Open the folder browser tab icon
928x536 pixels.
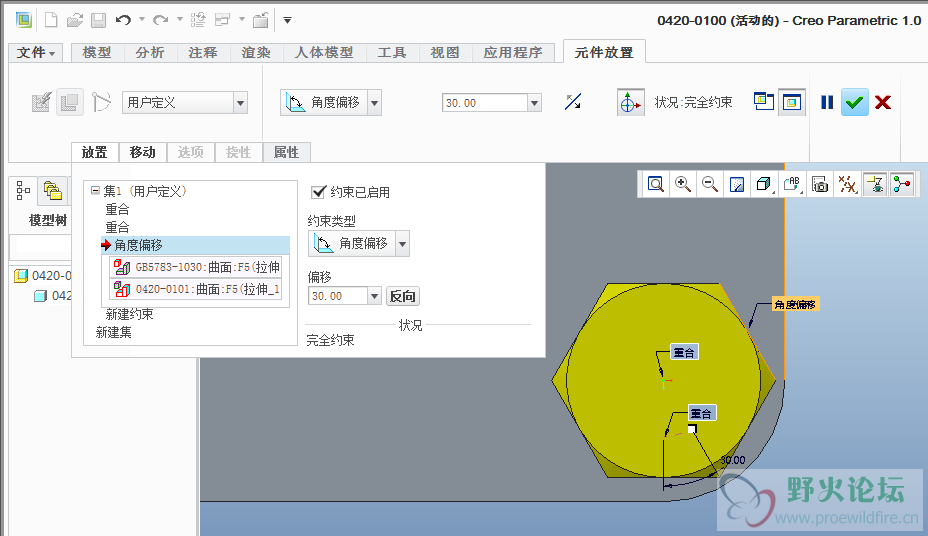pos(52,190)
